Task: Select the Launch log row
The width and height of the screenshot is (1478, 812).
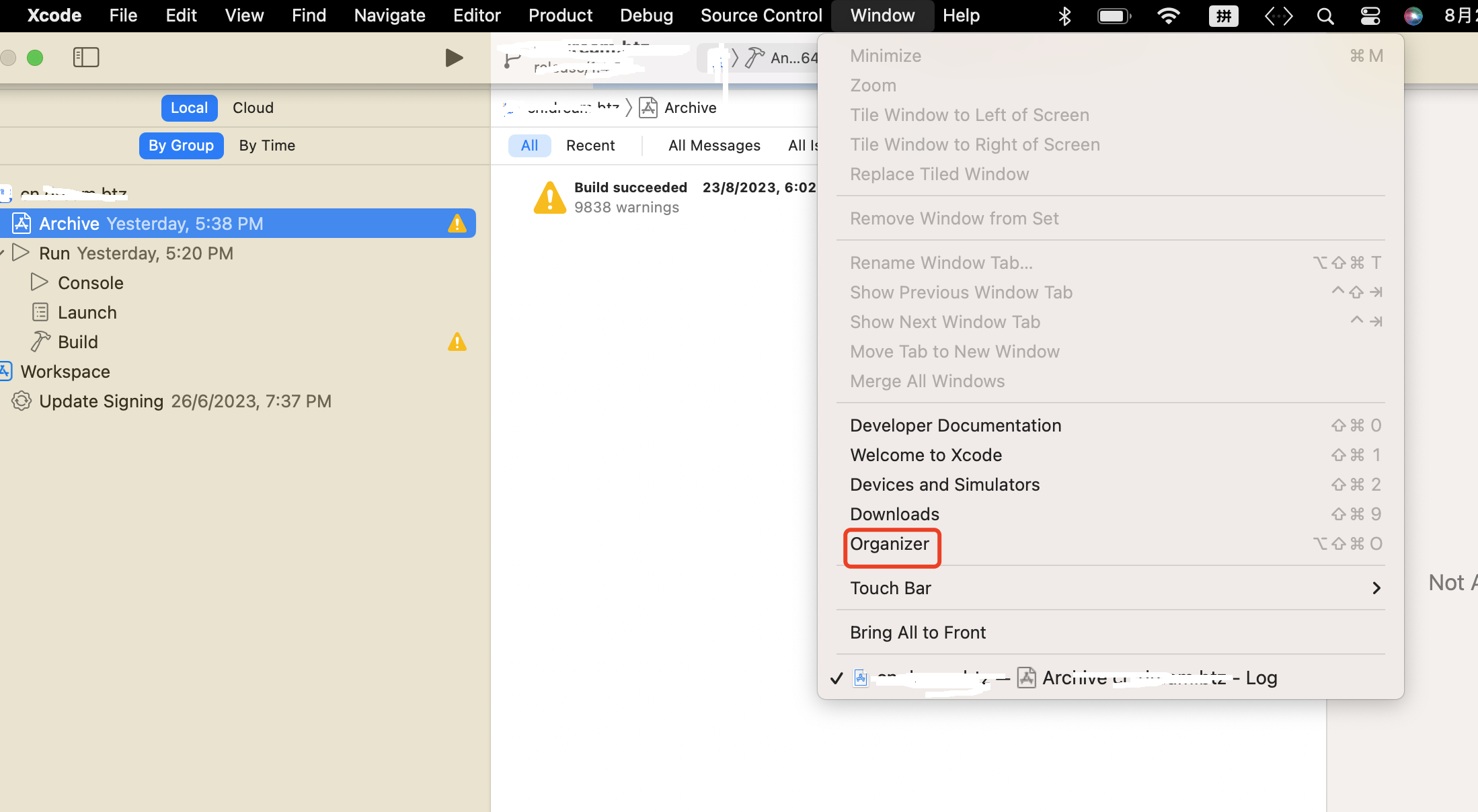Action: tap(238, 312)
